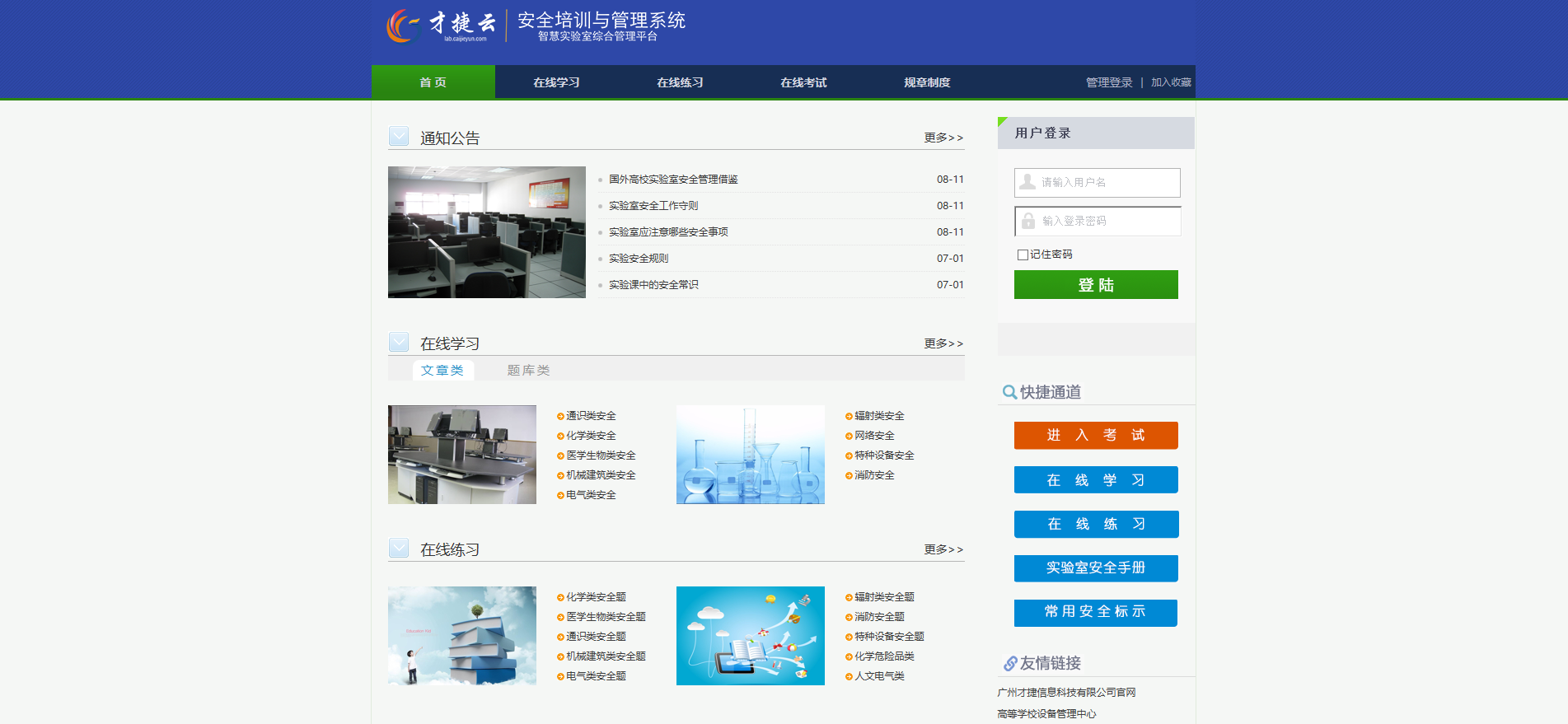Open the 实验室安全手册 shortcut button
The image size is (1568, 724).
coord(1095,568)
